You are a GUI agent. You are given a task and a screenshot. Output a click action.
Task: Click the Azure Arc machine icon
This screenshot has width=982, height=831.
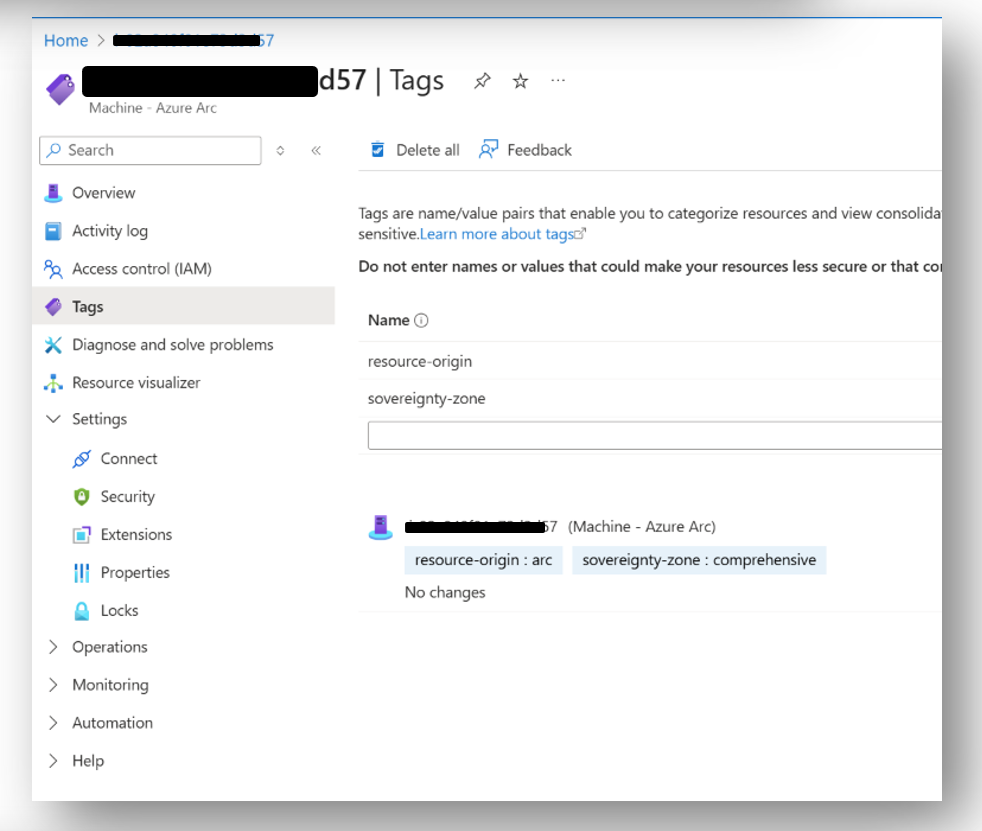(381, 527)
